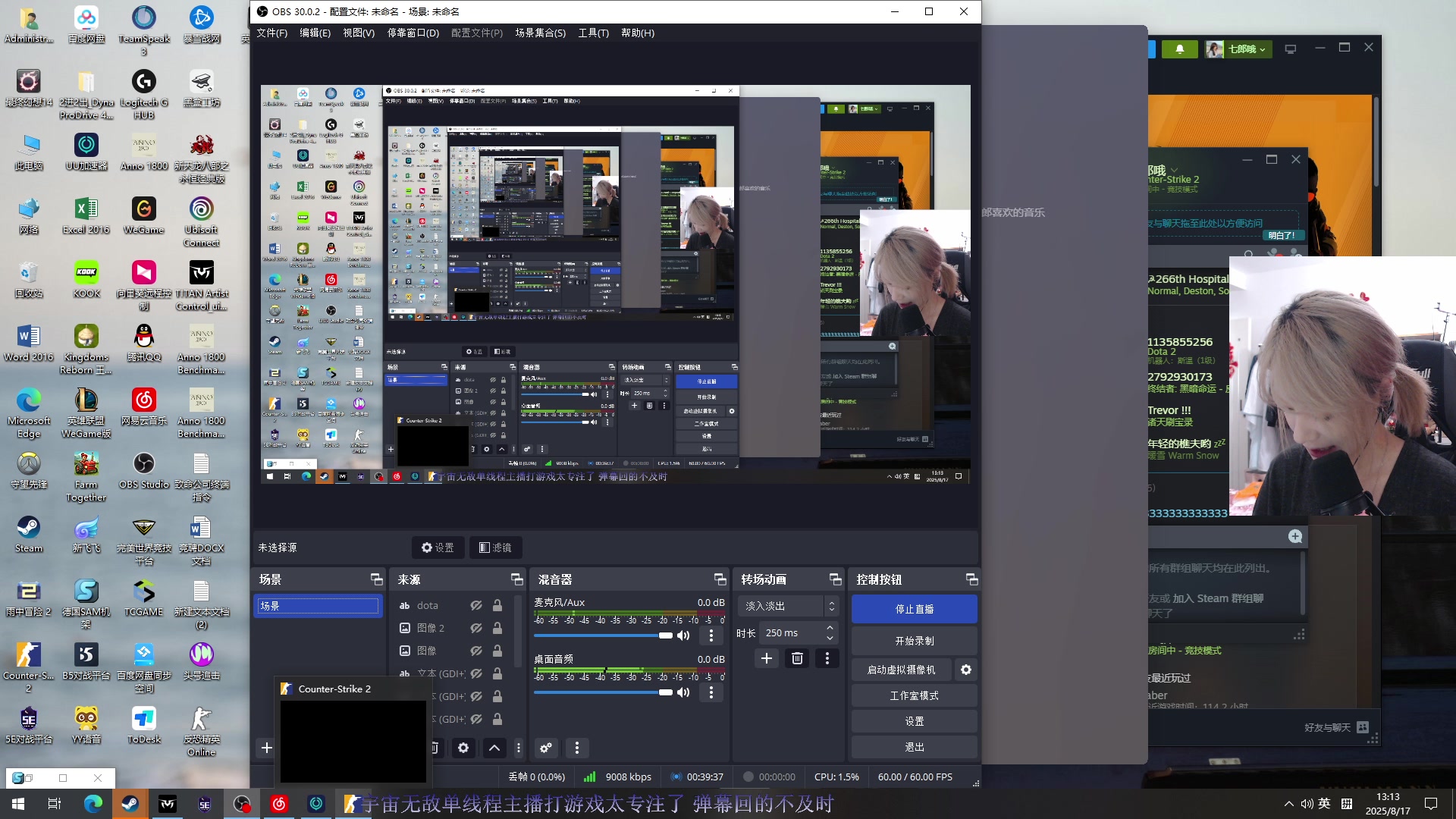Click 麦克风/Aux volume slider handle
Image resolution: width=1456 pixels, height=819 pixels.
(x=666, y=635)
